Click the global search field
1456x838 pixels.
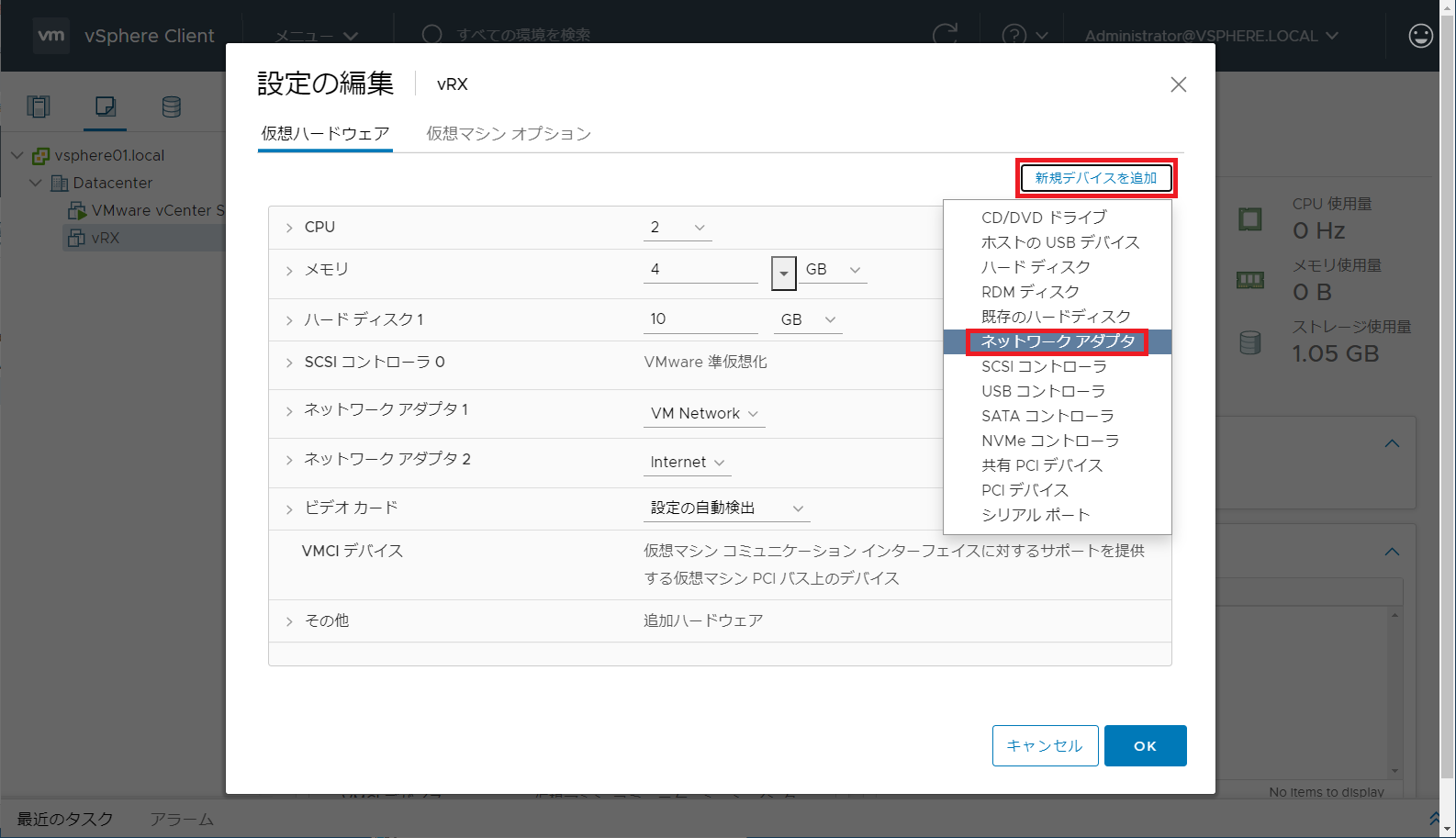[x=524, y=35]
